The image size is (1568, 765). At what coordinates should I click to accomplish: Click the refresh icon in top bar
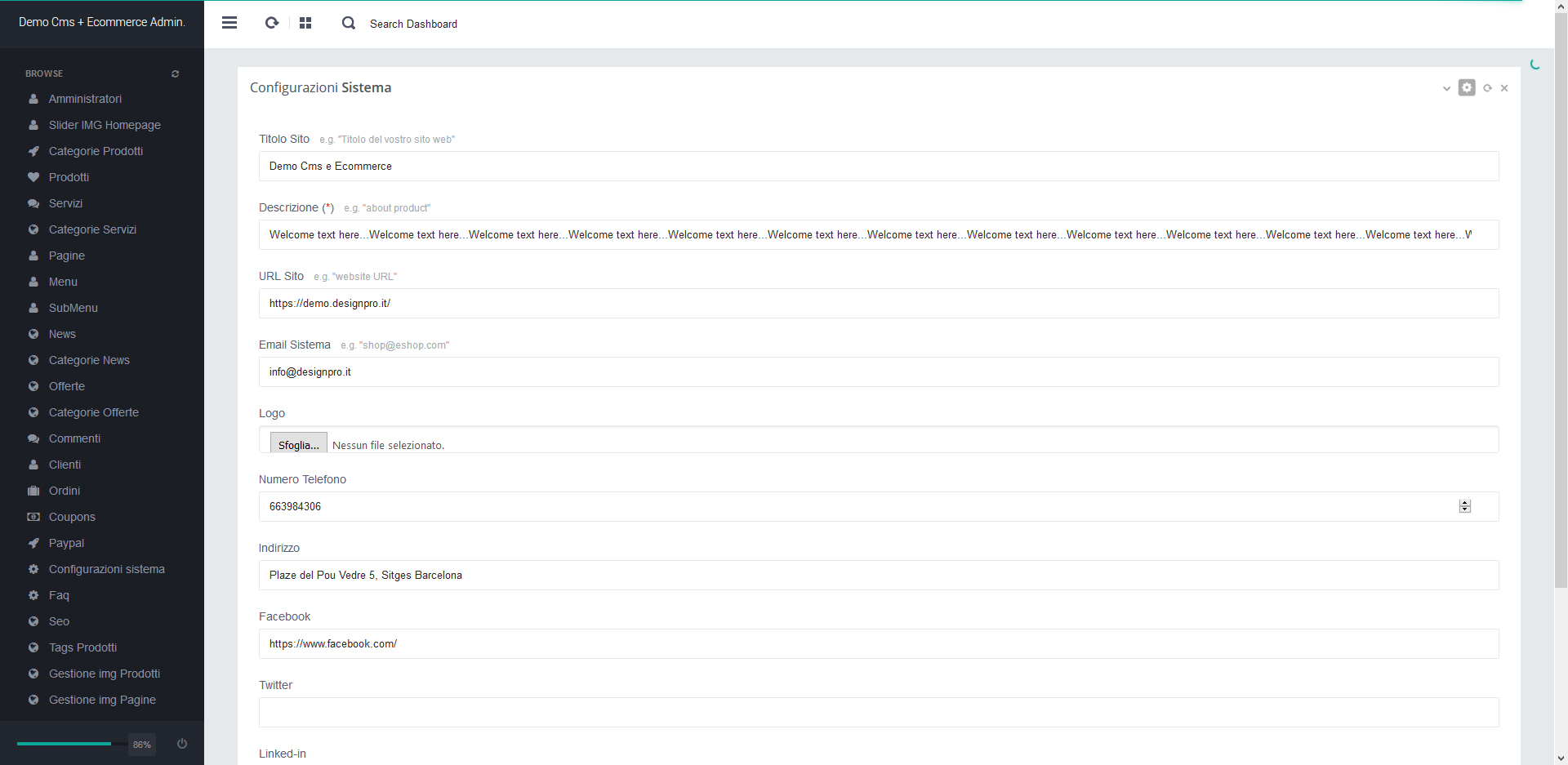tap(272, 23)
